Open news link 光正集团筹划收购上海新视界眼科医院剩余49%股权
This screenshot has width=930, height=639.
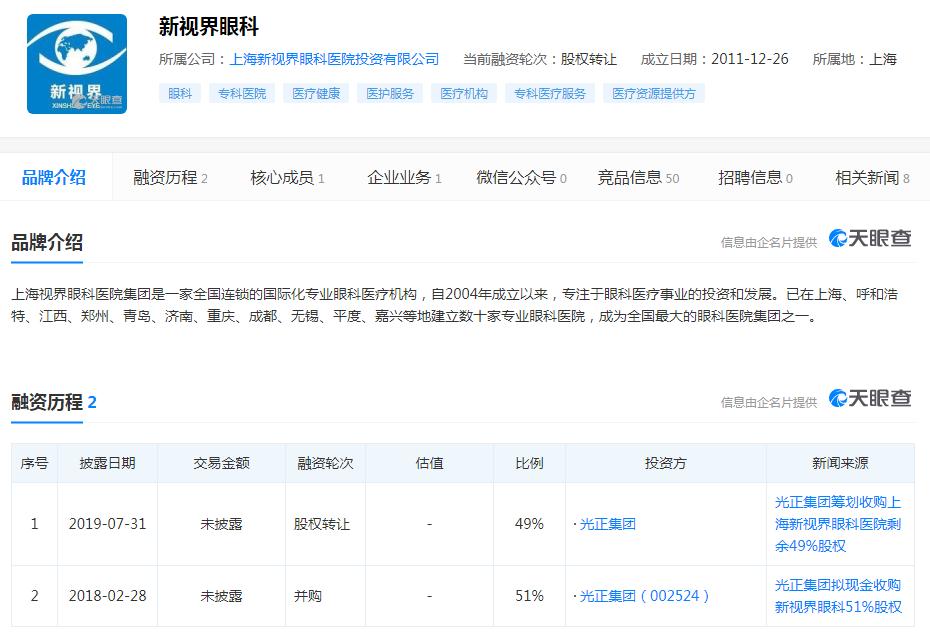coord(838,524)
